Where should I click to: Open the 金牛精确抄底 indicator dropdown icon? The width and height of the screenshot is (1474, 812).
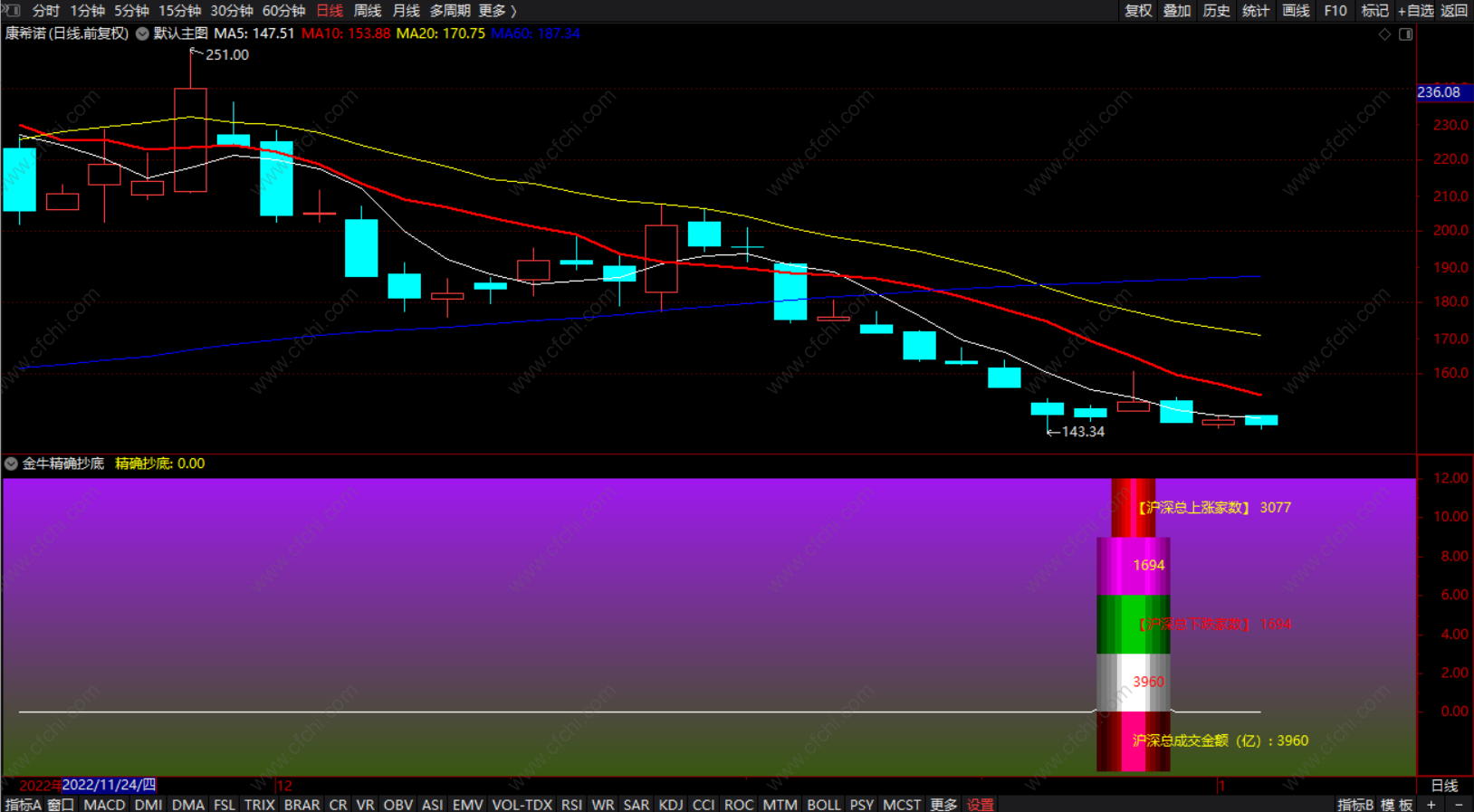click(11, 463)
